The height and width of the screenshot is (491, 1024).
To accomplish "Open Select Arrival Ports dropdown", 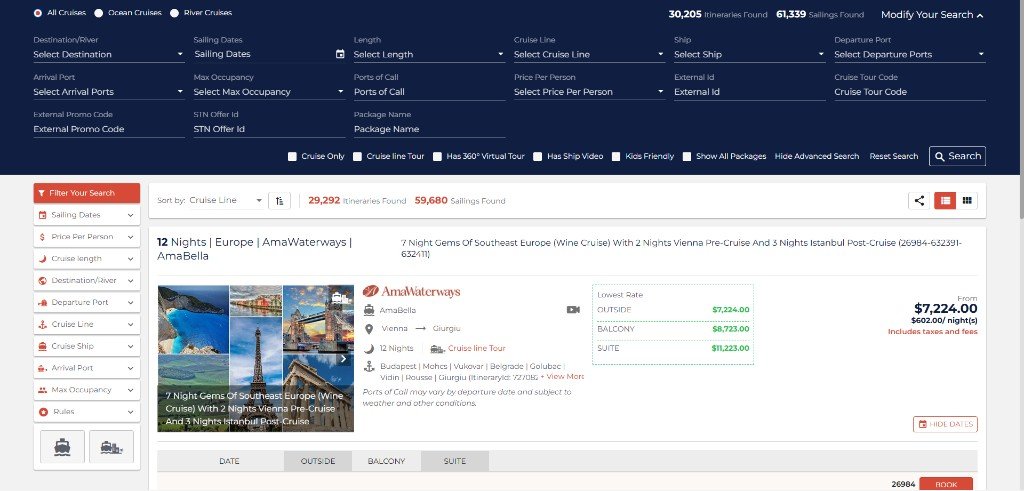I will point(109,91).
